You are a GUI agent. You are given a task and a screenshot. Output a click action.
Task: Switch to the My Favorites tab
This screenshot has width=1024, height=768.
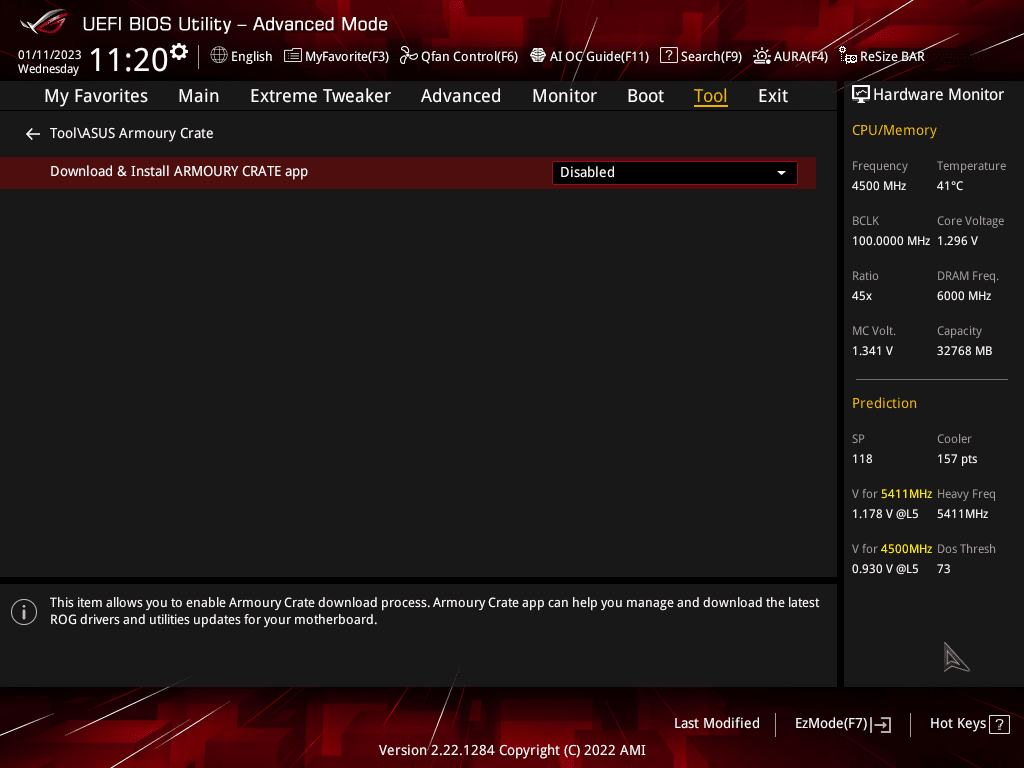[96, 96]
